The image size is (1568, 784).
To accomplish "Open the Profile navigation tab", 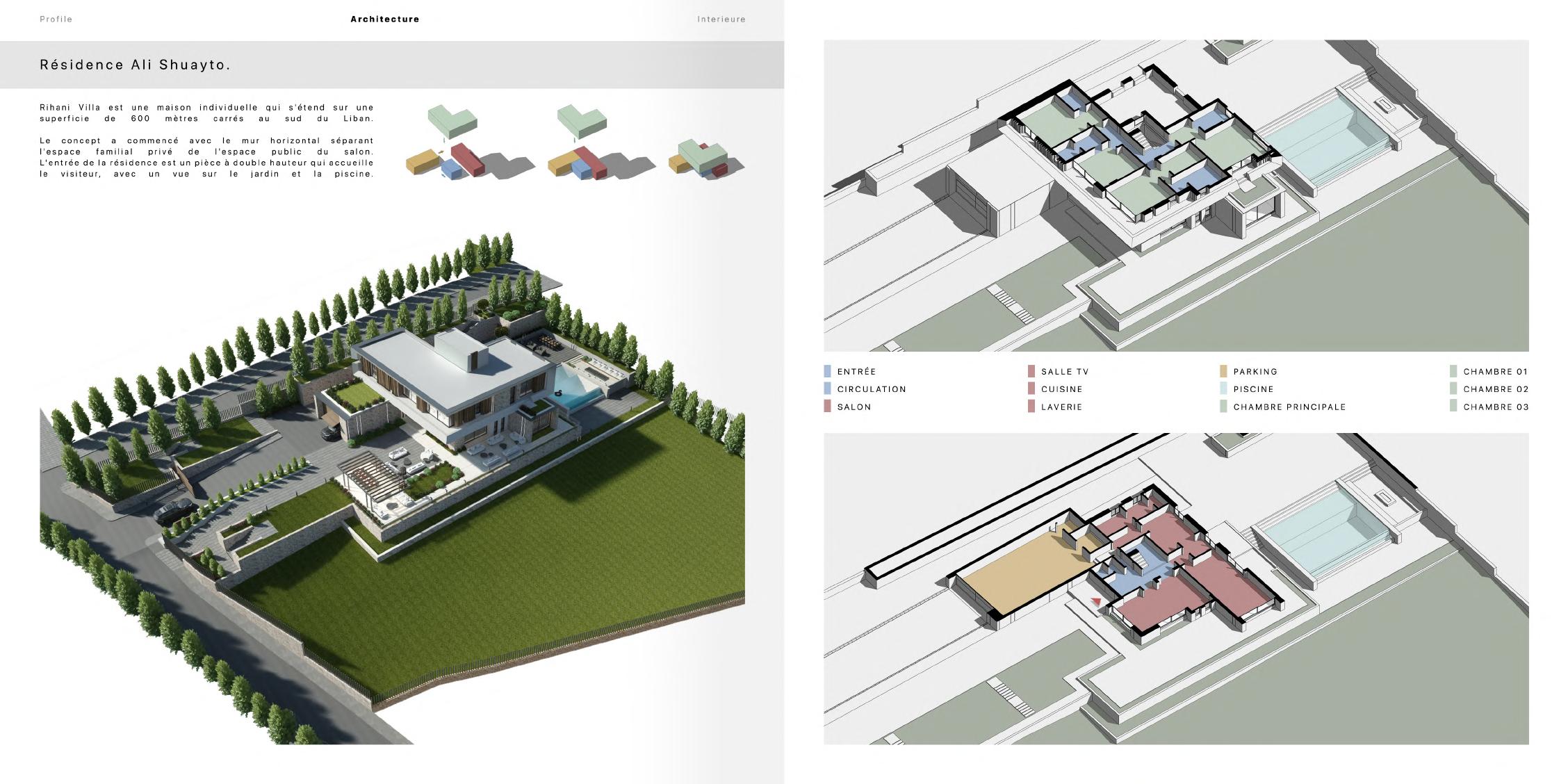I will [56, 19].
